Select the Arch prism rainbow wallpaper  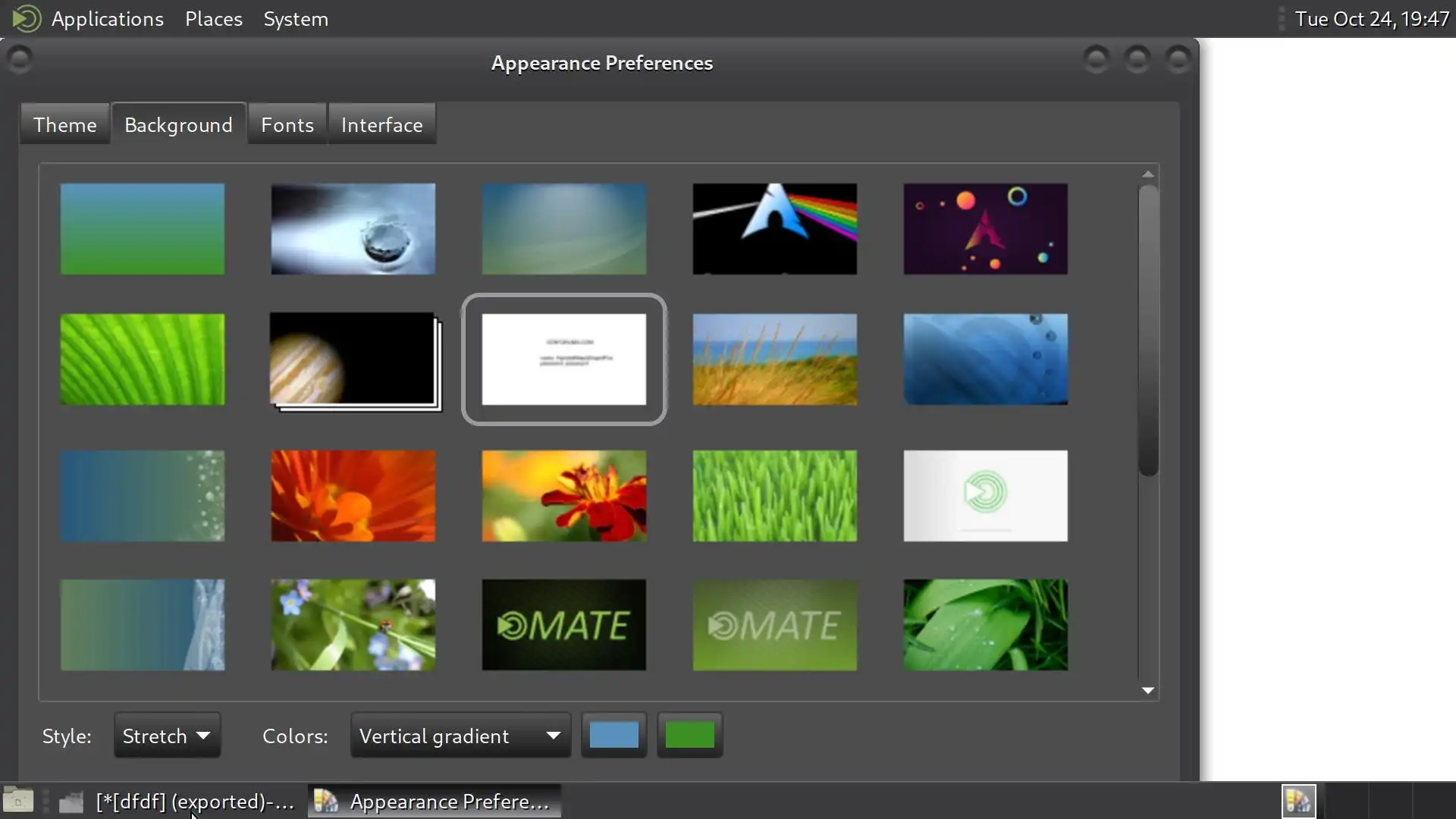(774, 228)
